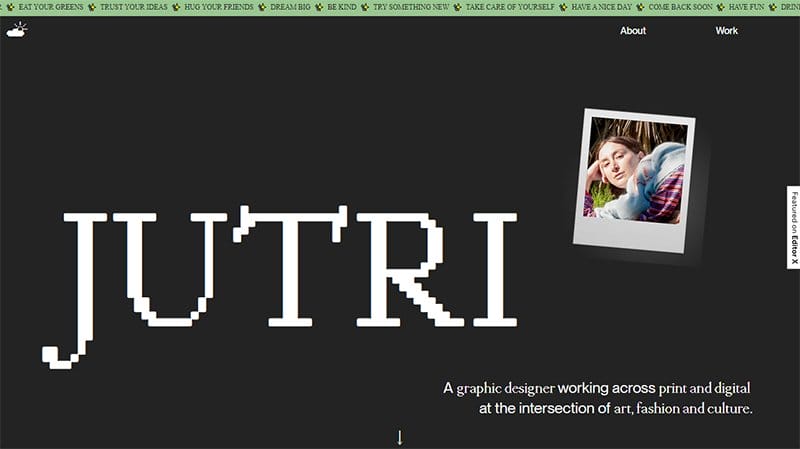
Task: Click the large JUTRI title text
Action: tap(280, 287)
